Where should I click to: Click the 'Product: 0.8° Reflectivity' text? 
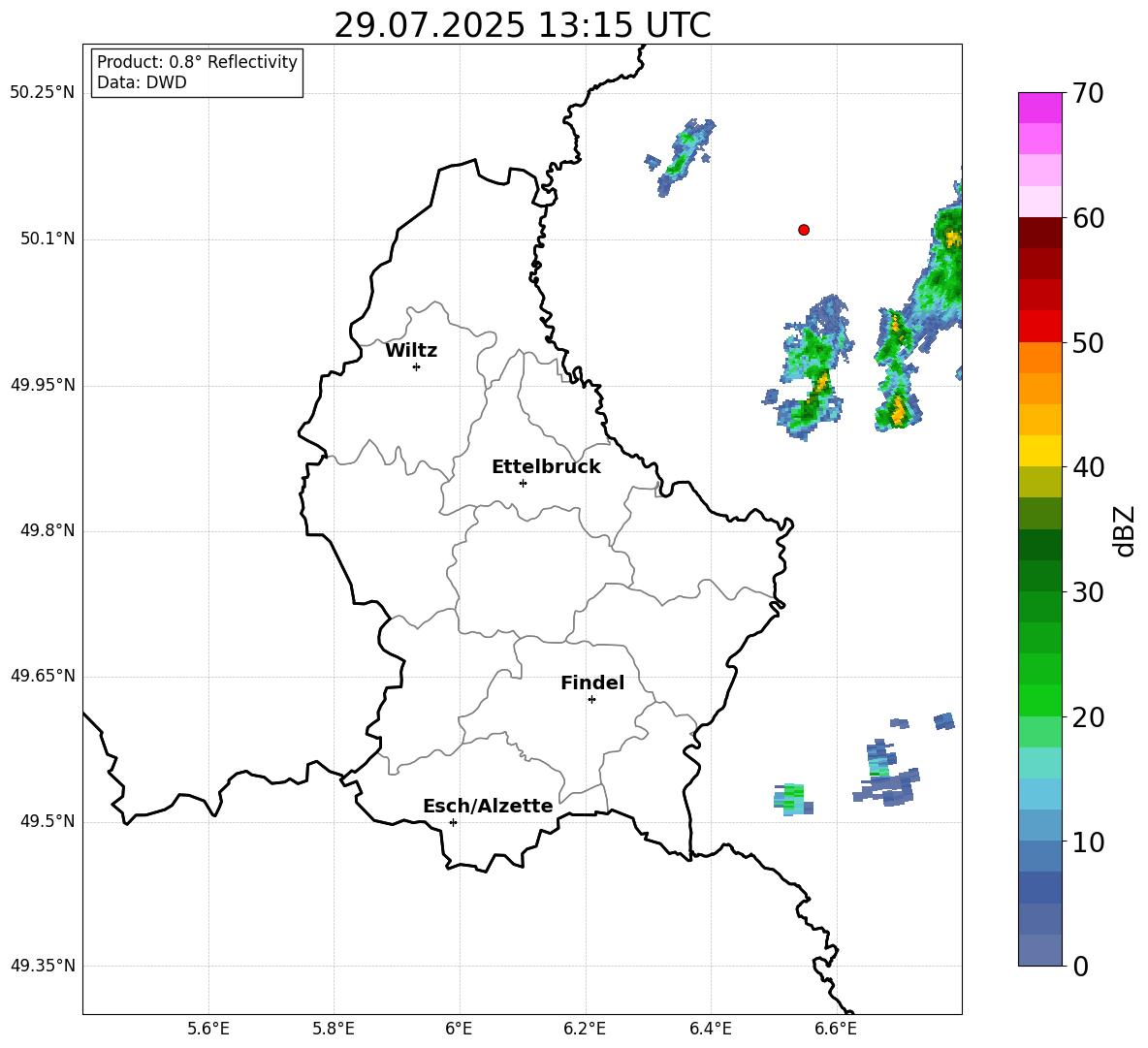coord(197,62)
